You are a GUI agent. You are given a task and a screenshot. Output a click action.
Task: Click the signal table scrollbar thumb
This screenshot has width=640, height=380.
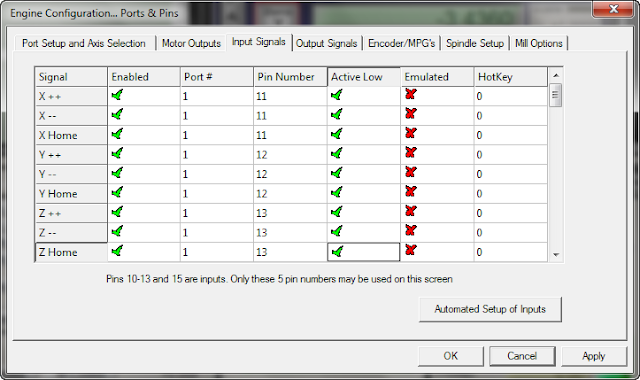click(556, 95)
